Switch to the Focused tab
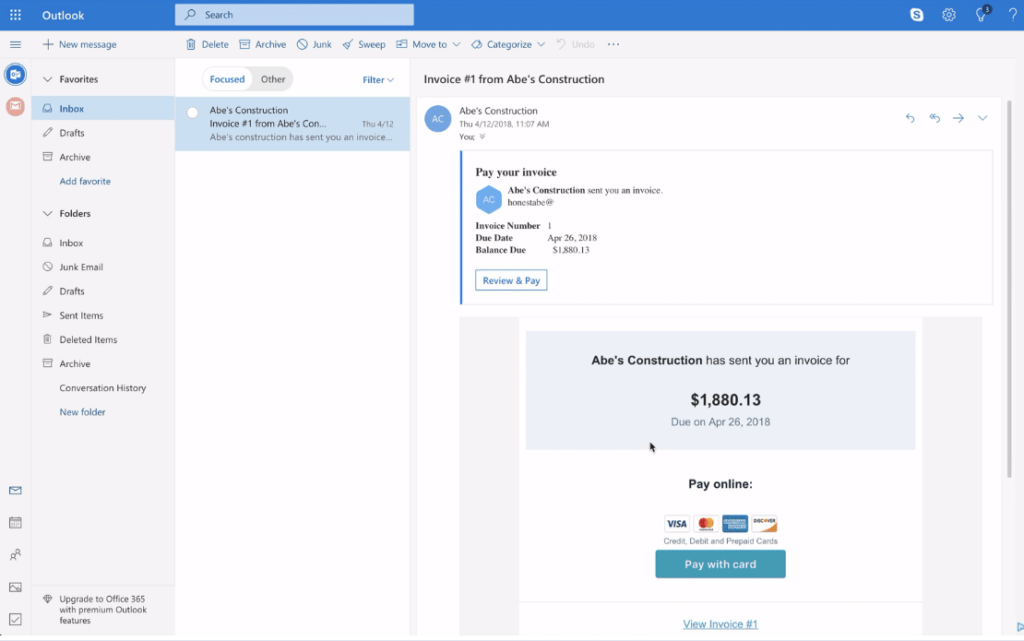This screenshot has height=641, width=1024. click(x=227, y=79)
